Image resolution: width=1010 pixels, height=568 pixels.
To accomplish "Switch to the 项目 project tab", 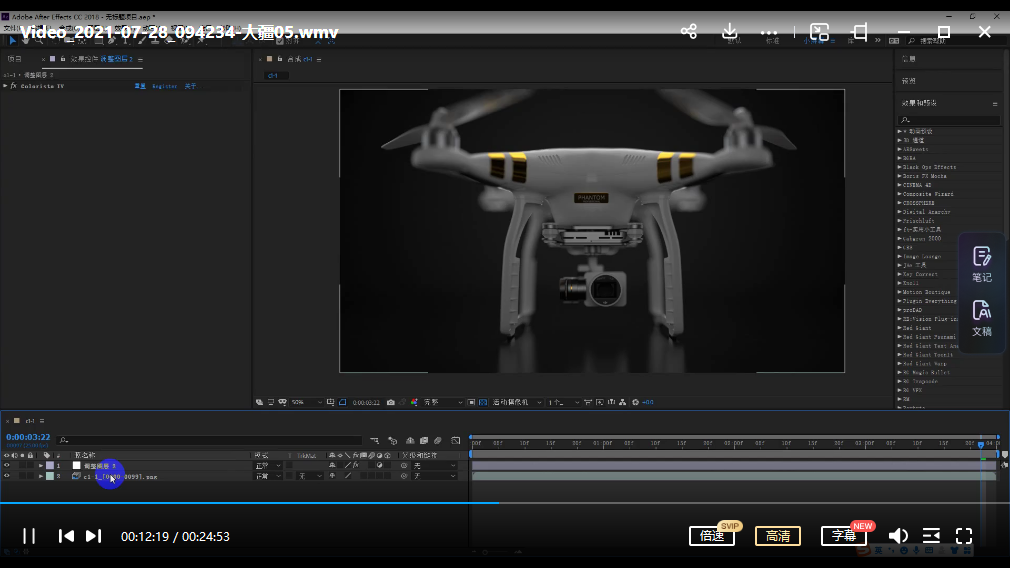I will pos(14,59).
